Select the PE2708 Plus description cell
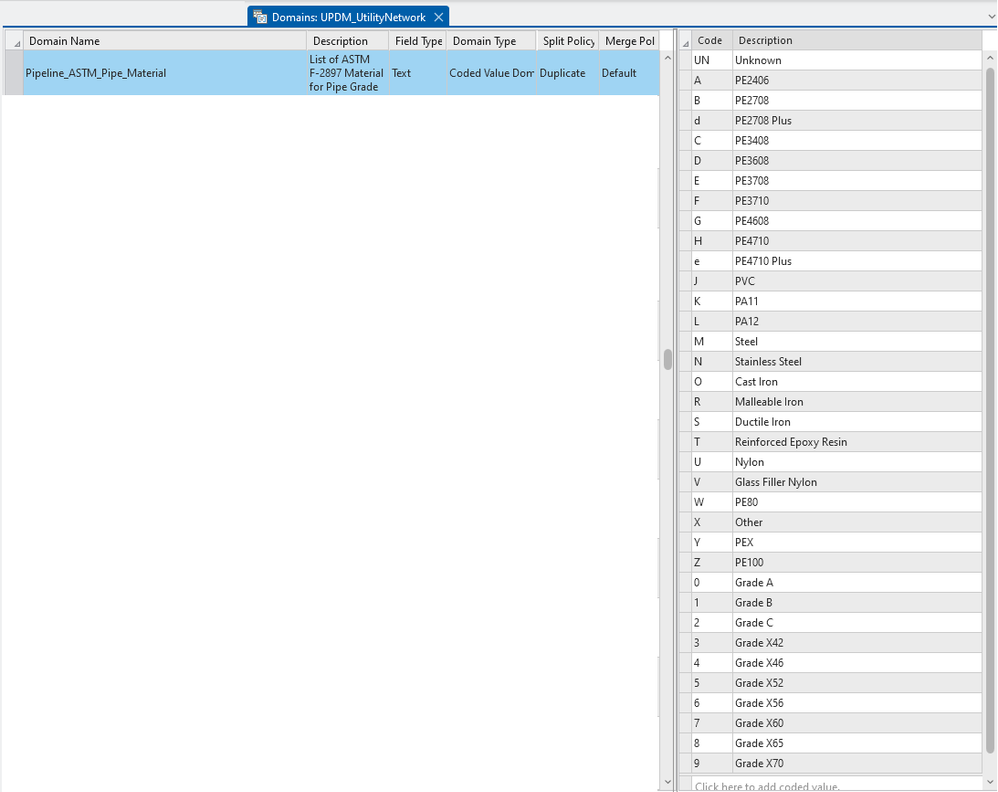 point(857,120)
